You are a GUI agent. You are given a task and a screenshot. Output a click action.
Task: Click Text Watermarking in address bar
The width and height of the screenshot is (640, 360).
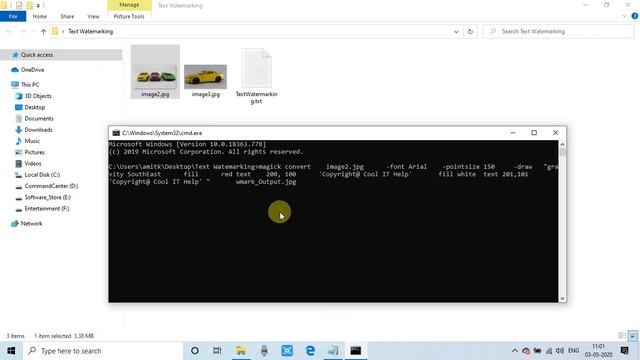pos(90,31)
